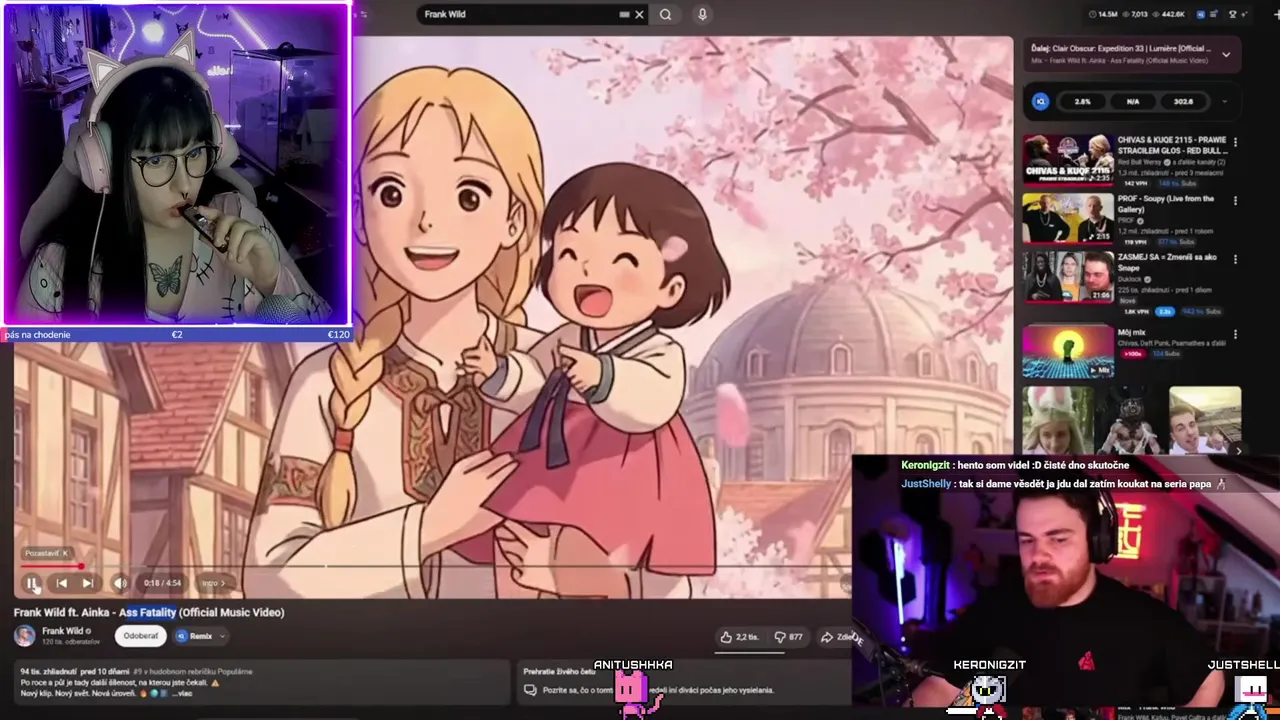Click the Ďalej: Clair Obscur queue title
Viewport: 1280px width, 720px height.
click(1120, 48)
